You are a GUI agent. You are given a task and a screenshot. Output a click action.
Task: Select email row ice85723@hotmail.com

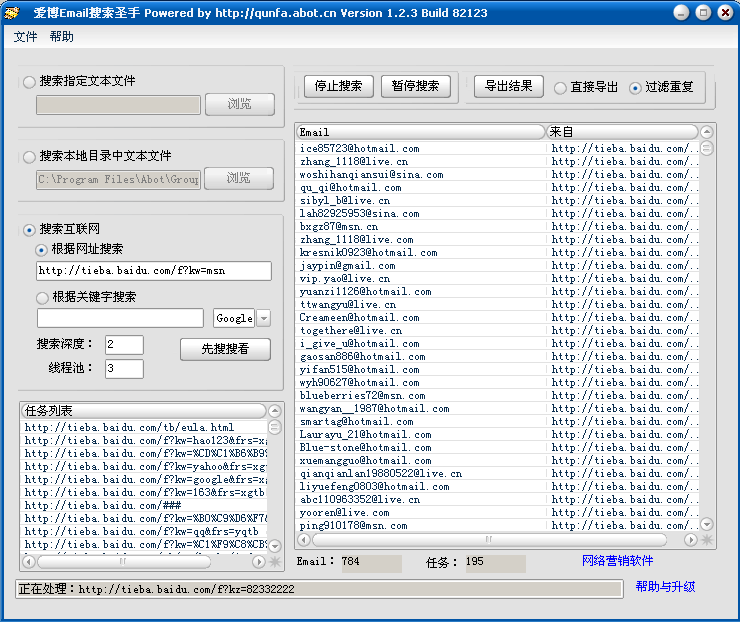[498, 149]
